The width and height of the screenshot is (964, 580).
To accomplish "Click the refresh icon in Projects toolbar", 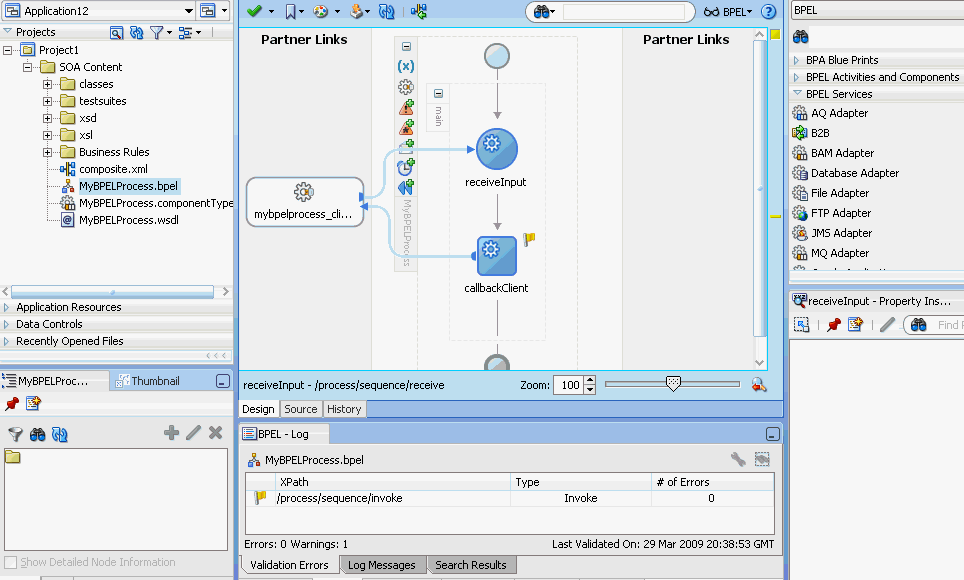I will point(136,32).
